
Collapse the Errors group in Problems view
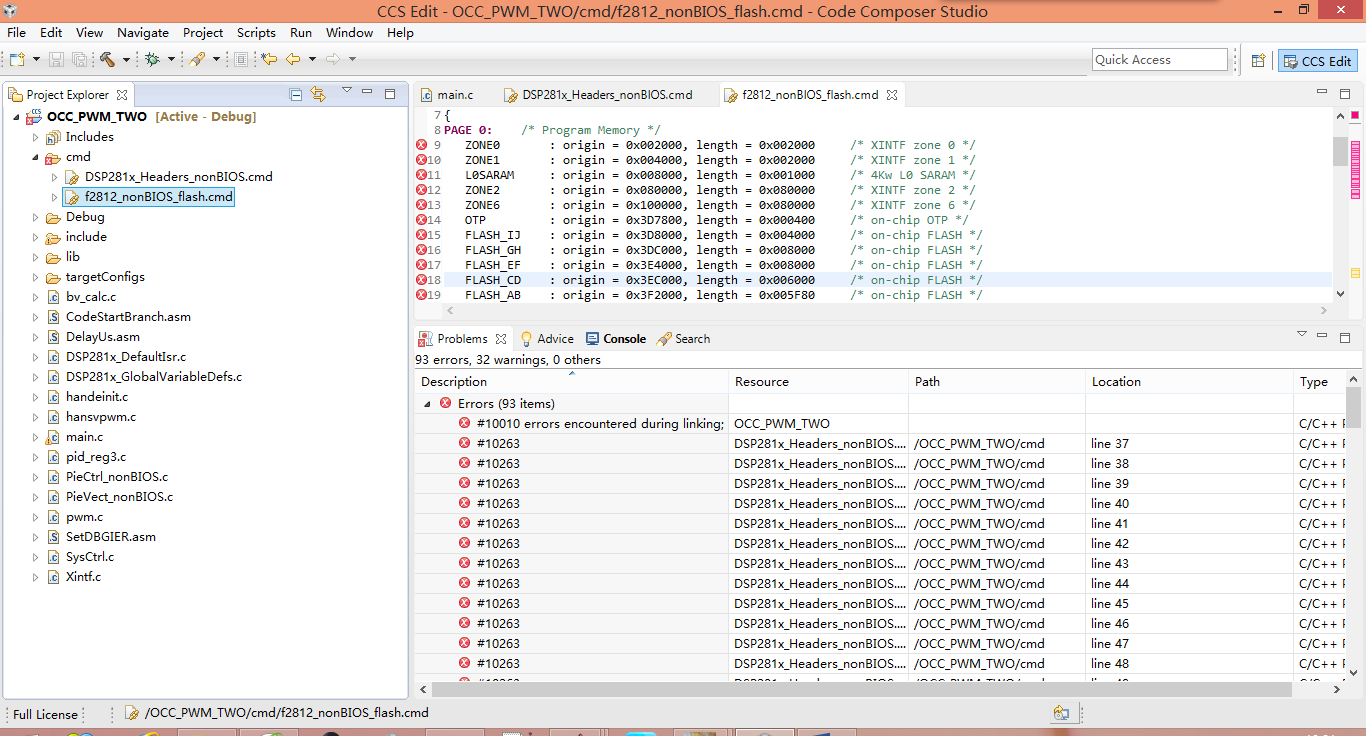[x=428, y=403]
